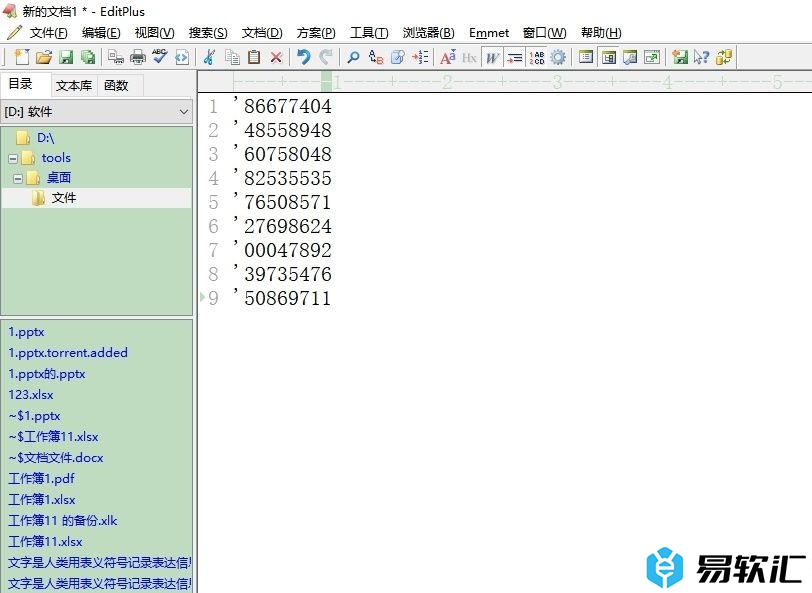Click the Print icon

pyautogui.click(x=138, y=57)
